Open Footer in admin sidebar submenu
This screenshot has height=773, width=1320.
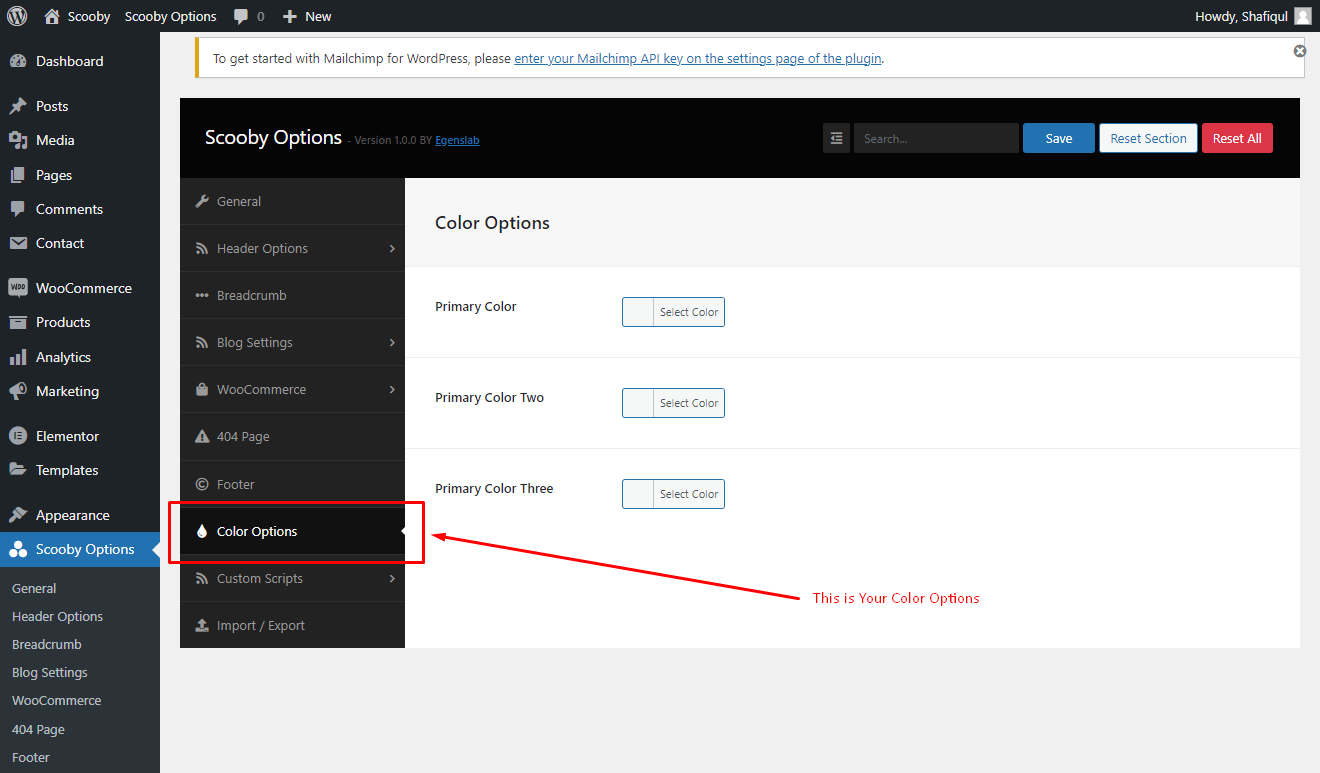pos(31,757)
